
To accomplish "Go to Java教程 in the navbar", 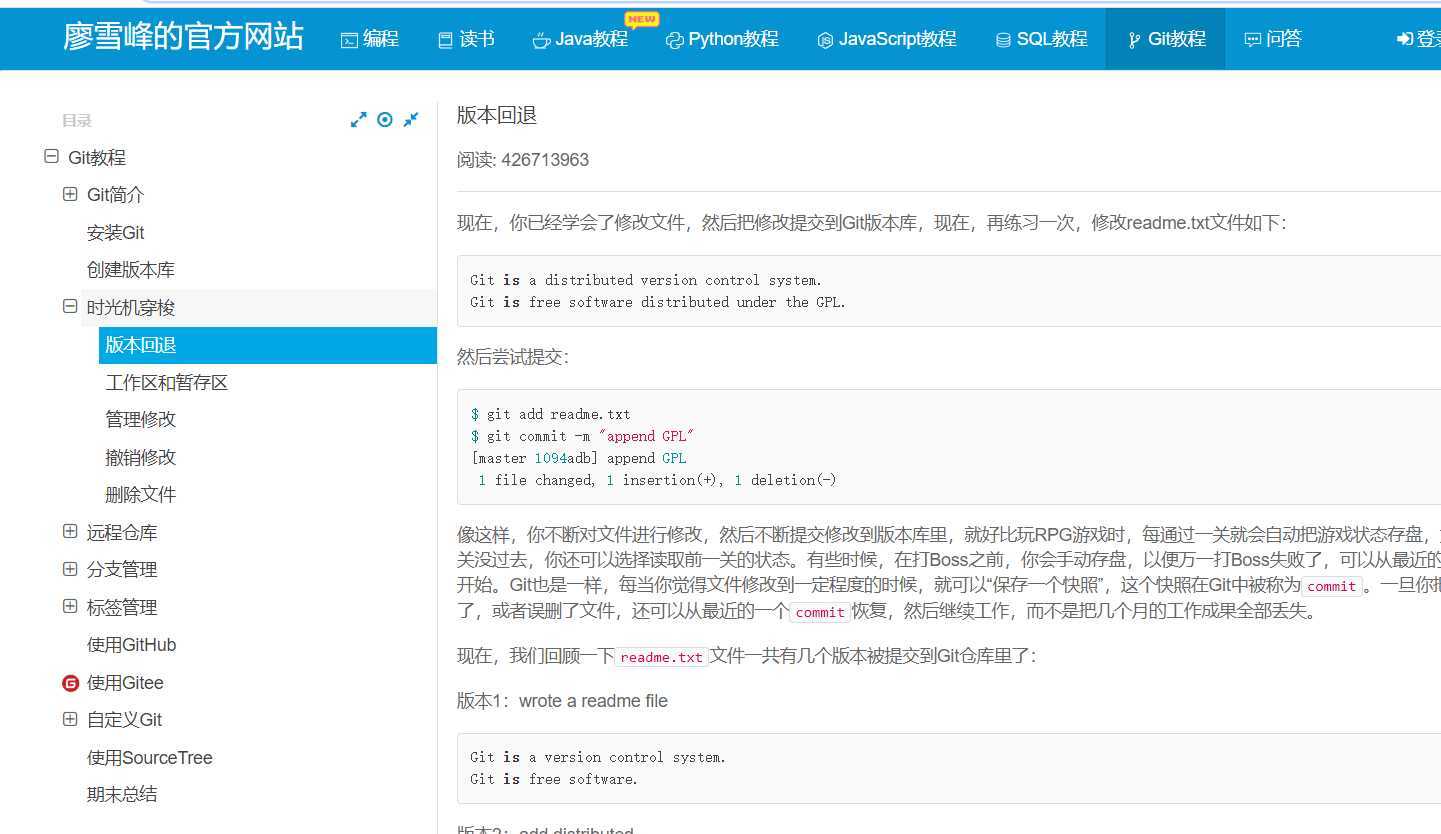I will (x=580, y=39).
